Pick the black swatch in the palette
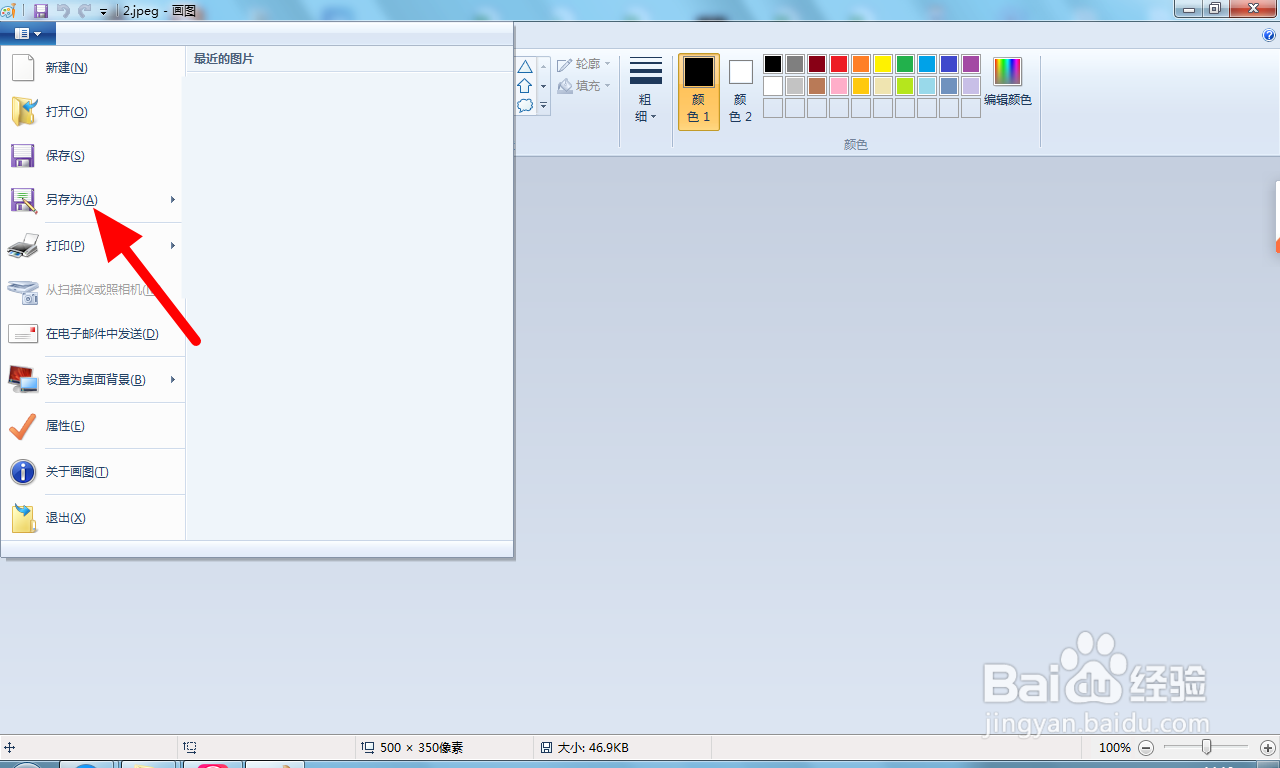 [773, 64]
